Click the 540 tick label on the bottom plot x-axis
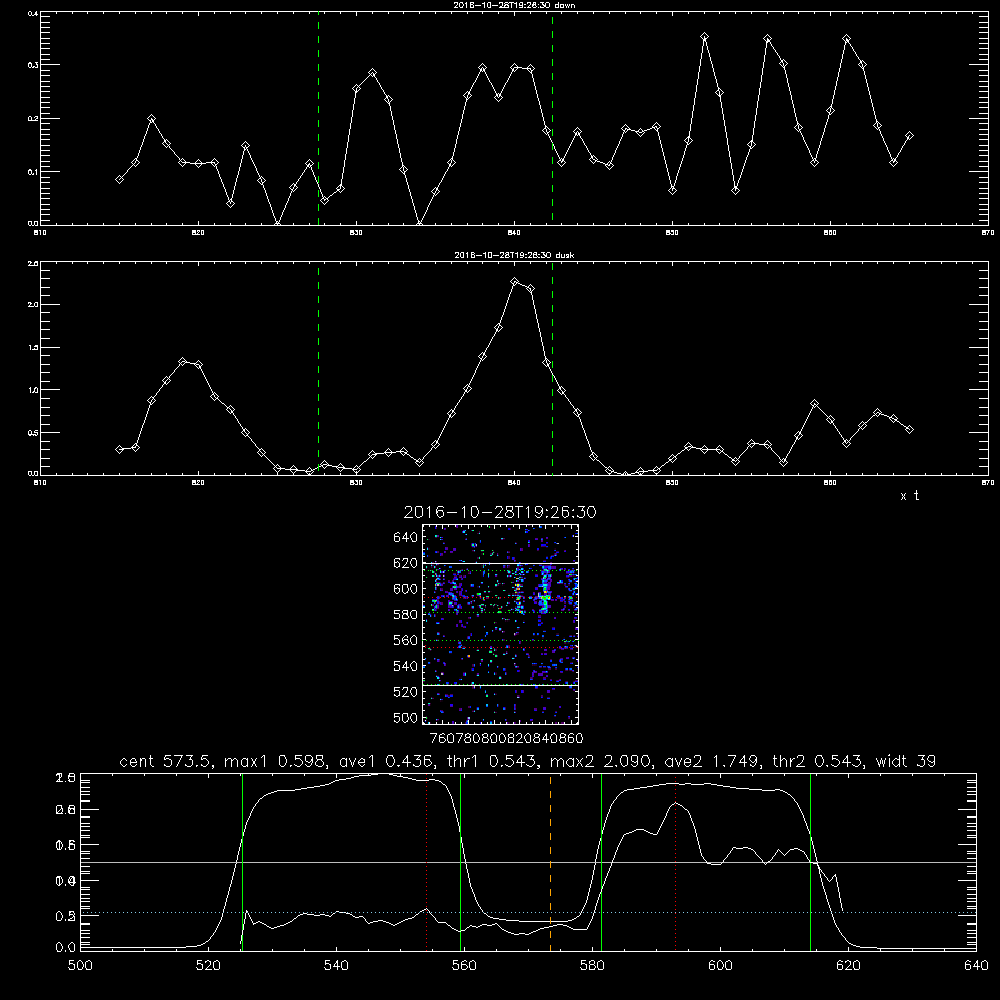 pos(336,966)
